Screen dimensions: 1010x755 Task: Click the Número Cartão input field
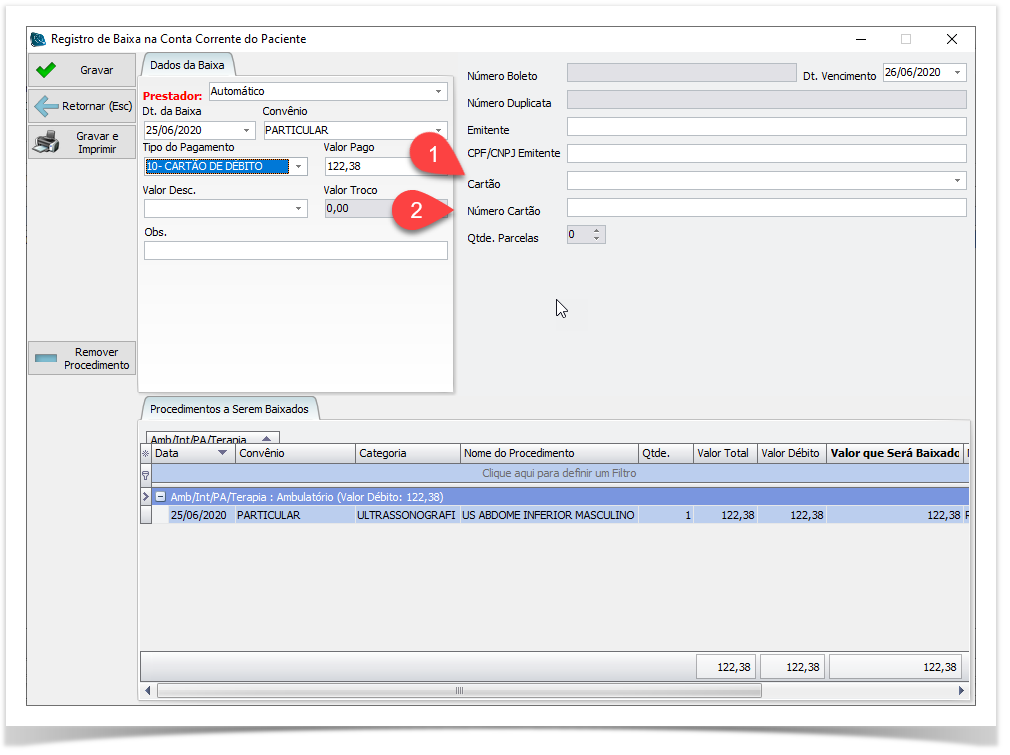[x=766, y=208]
